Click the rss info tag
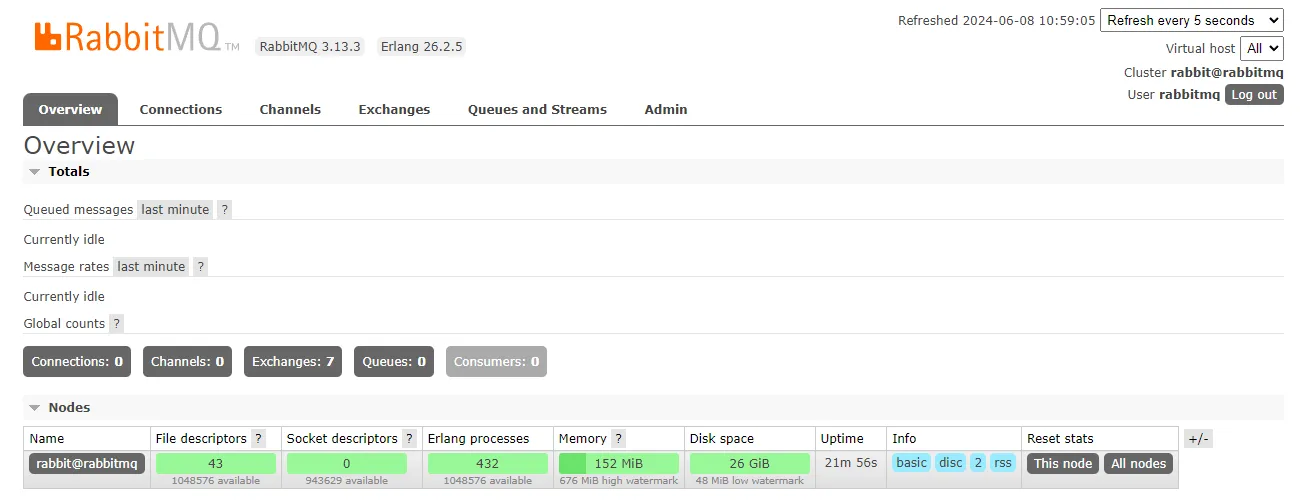This screenshot has height=503, width=1309. pyautogui.click(x=1002, y=463)
